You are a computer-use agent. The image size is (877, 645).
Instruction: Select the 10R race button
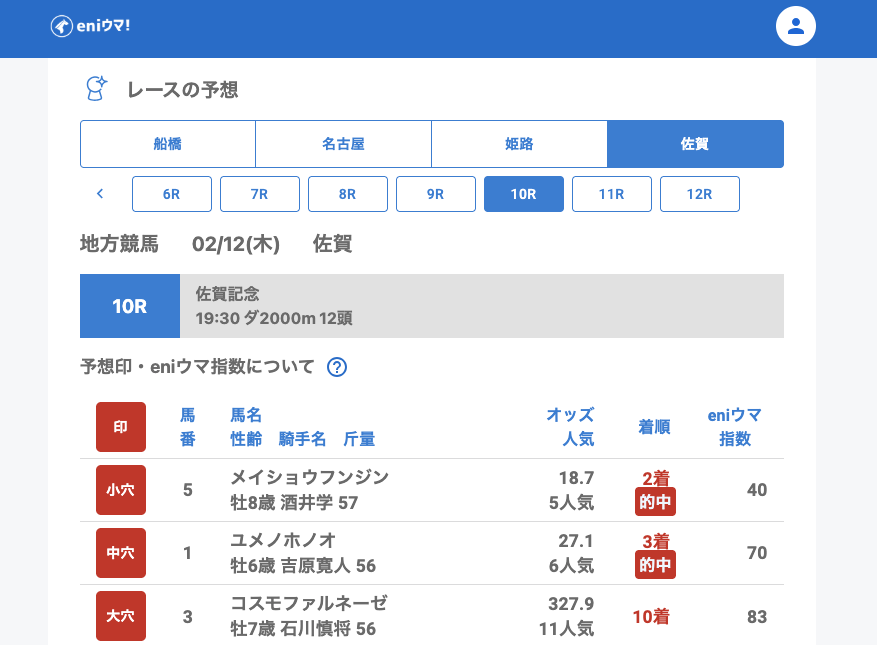[524, 194]
